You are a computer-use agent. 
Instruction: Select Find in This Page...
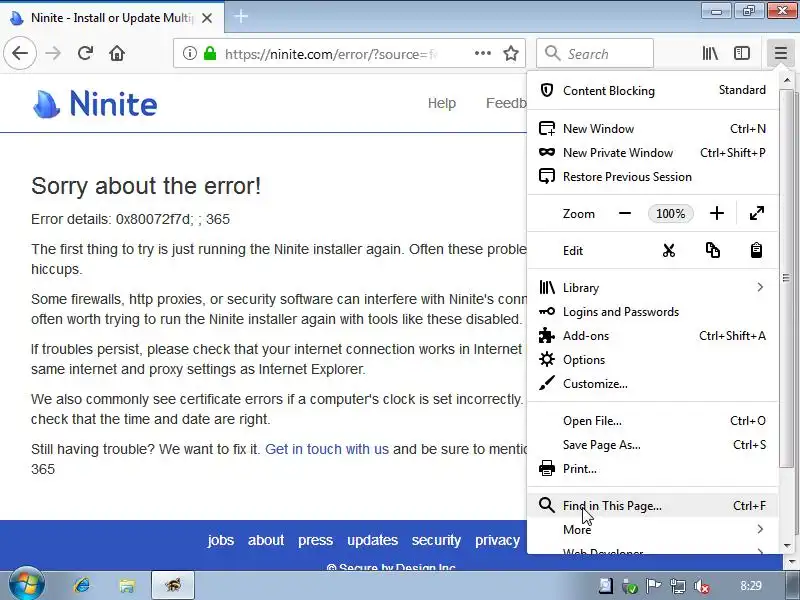click(653, 506)
